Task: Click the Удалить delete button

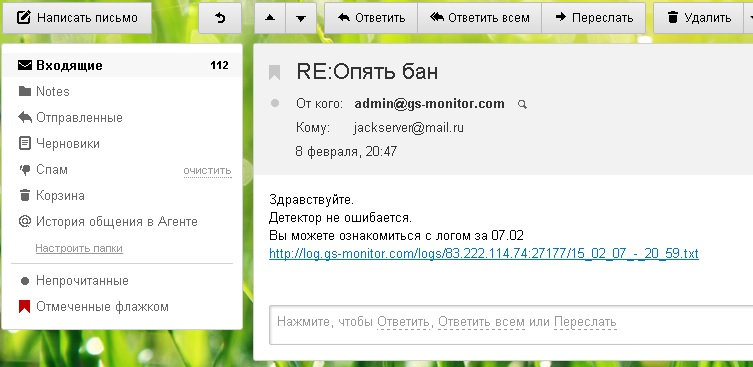Action: coord(699,18)
